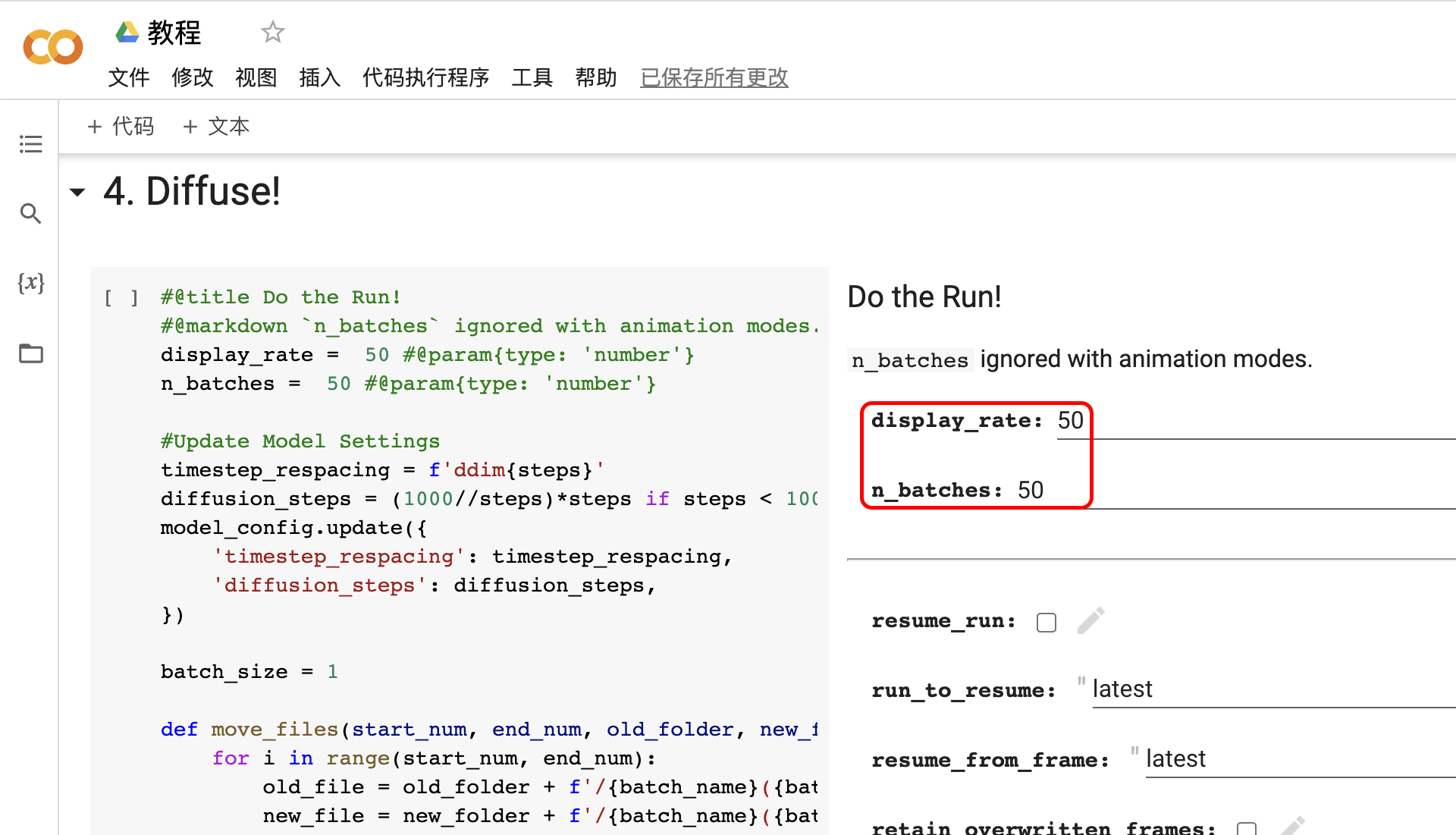Screen dimensions: 1456x835
Task: Click the run_to_resume input field
Action: pyautogui.click(x=1266, y=689)
